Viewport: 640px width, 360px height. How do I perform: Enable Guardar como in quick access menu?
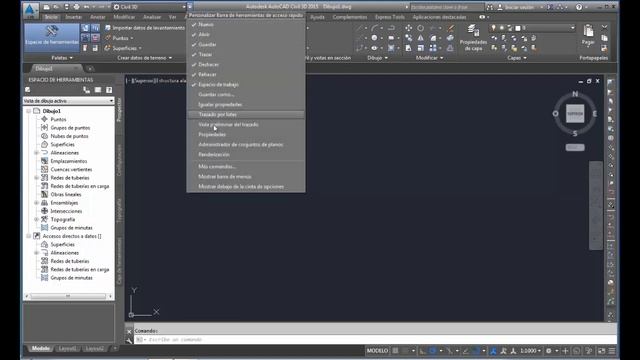click(x=246, y=94)
